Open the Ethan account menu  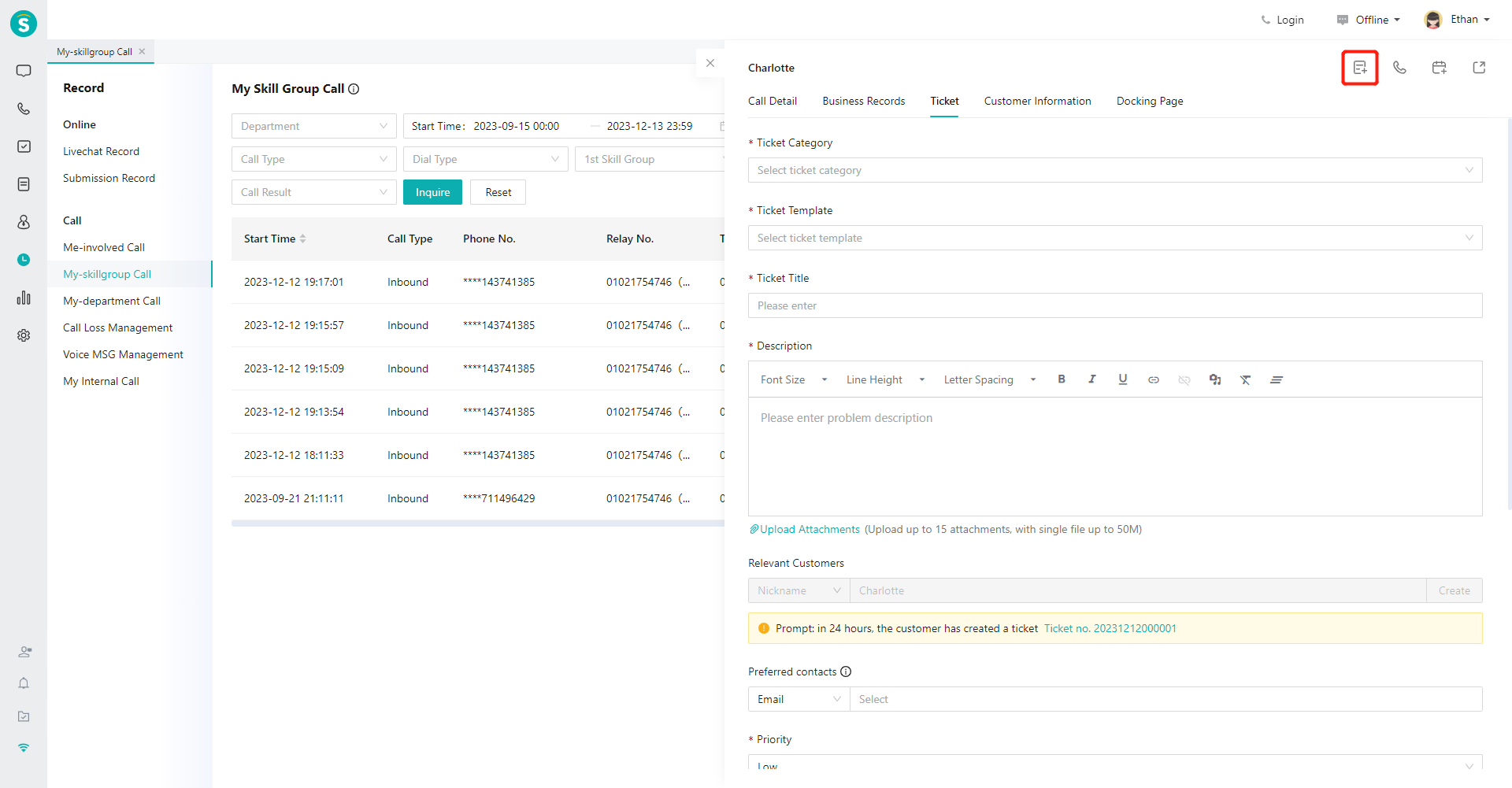click(1458, 20)
